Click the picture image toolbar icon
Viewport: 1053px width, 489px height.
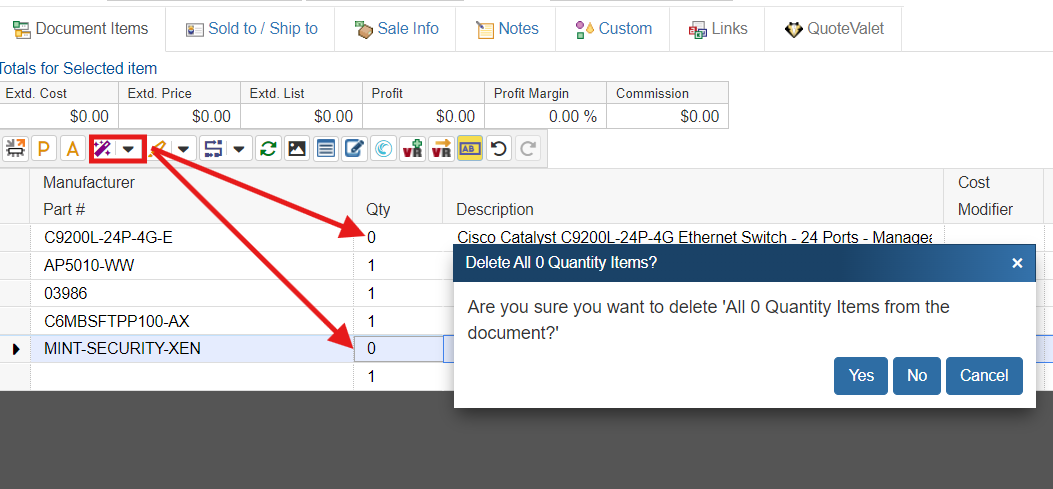tap(297, 148)
